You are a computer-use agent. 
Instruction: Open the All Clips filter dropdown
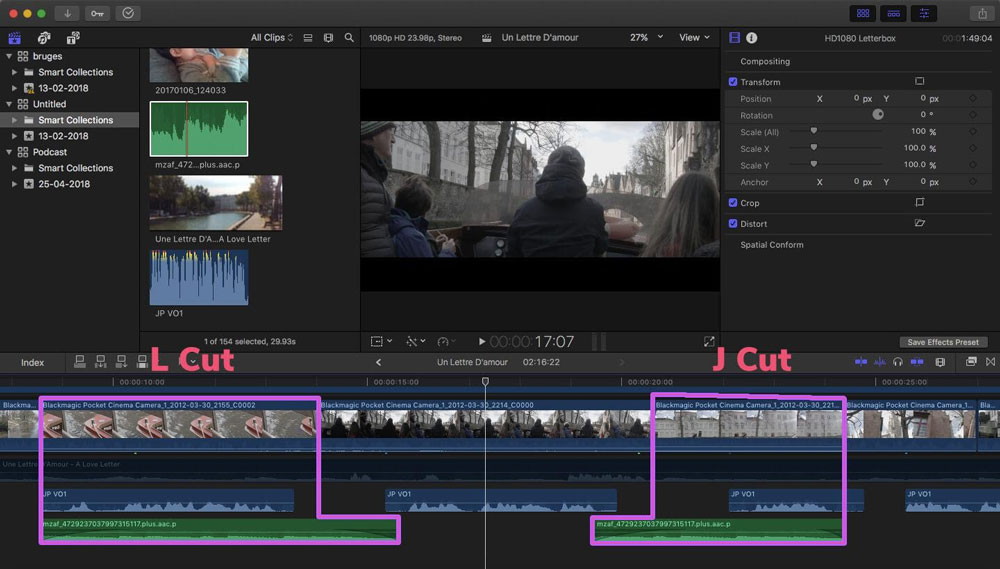[271, 38]
